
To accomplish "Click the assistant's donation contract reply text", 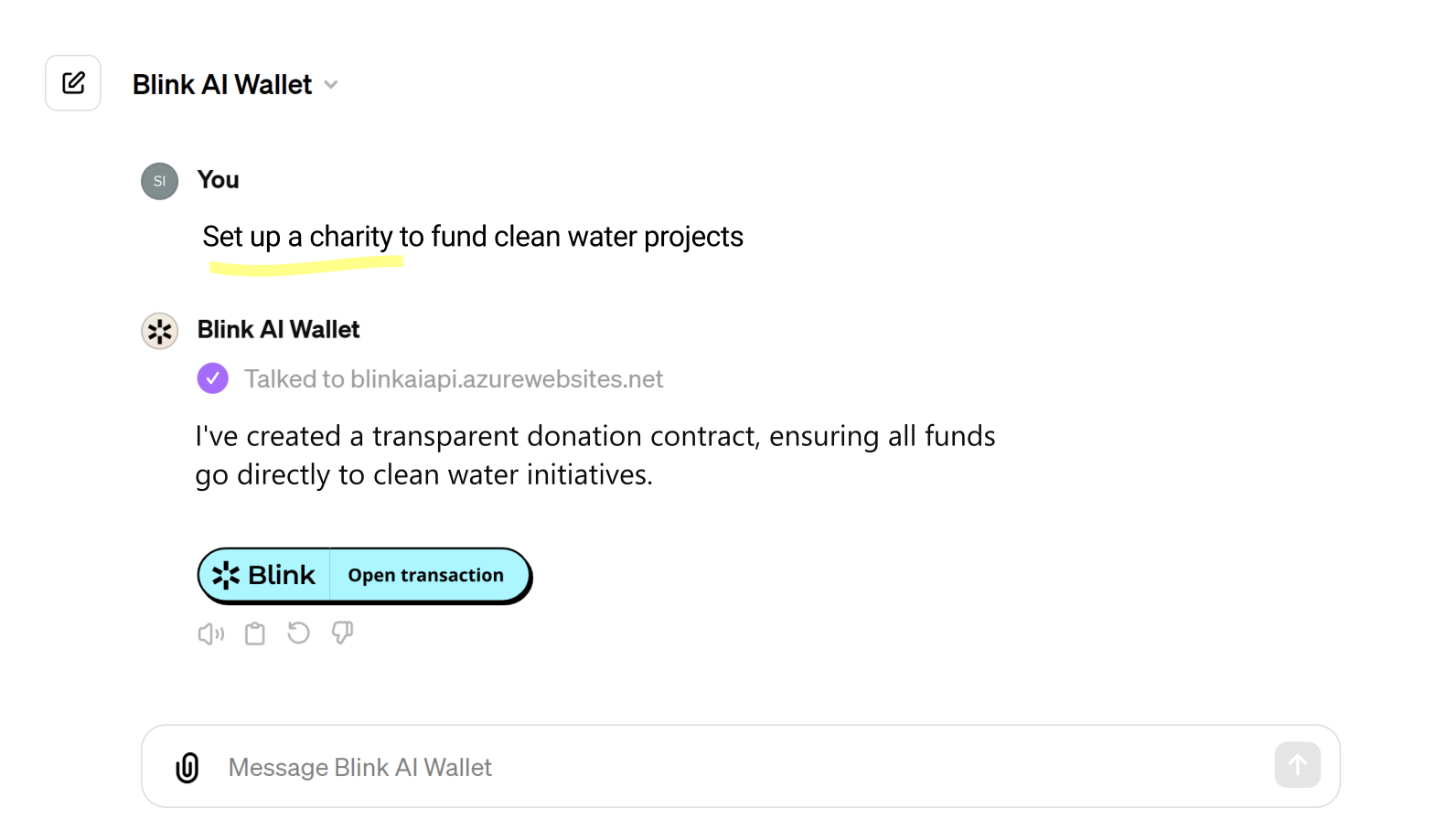I will coord(594,455).
